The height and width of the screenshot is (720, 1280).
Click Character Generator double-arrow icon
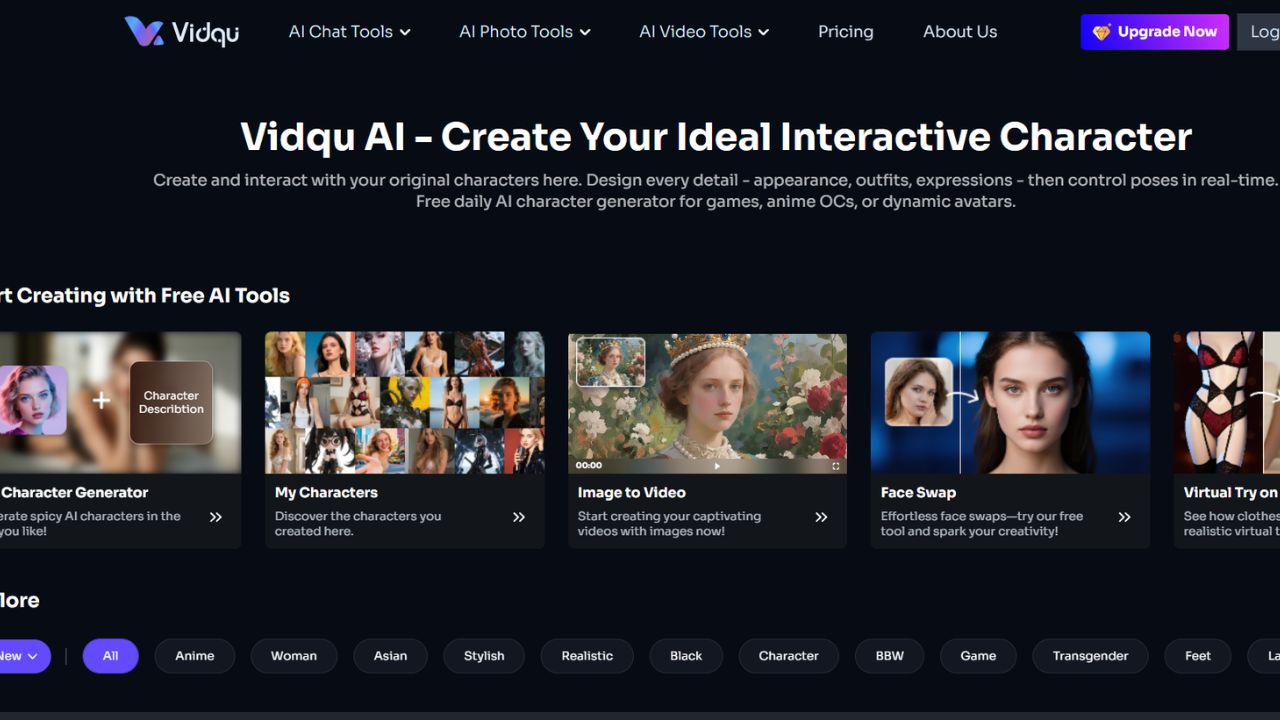point(216,517)
